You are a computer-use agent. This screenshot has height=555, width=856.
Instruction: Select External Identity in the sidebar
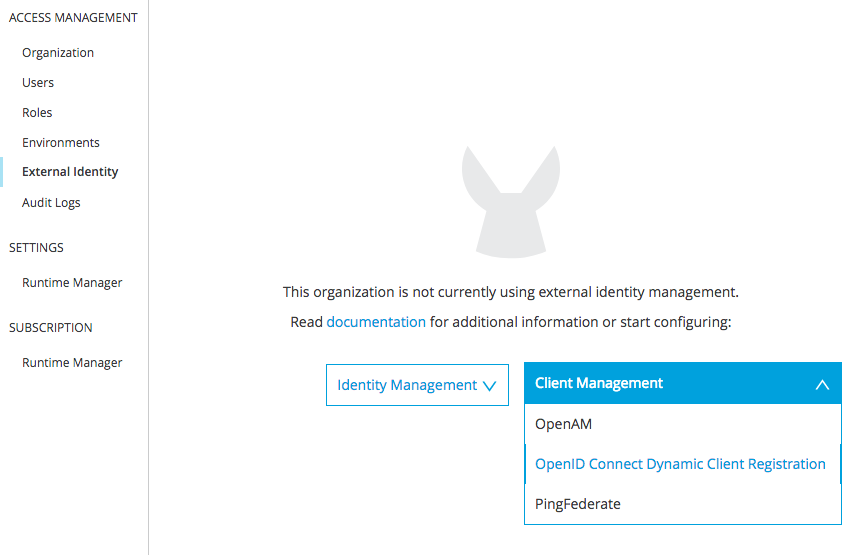tap(70, 172)
